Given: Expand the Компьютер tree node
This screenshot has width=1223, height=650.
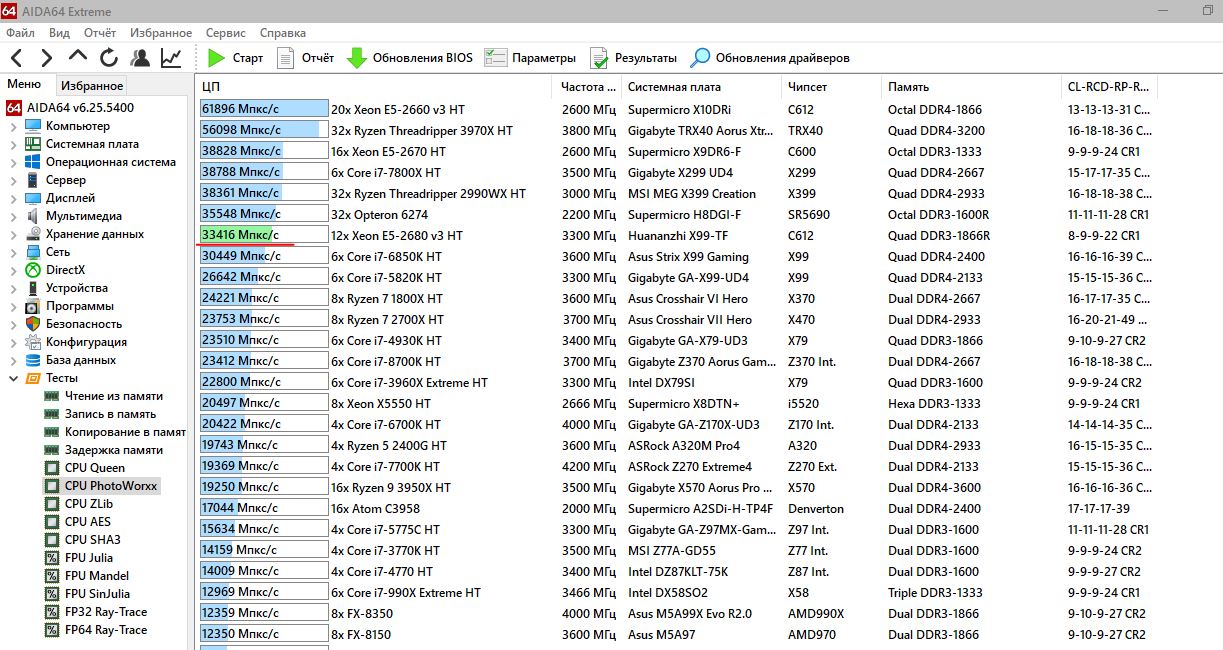Looking at the screenshot, I should click(x=13, y=126).
